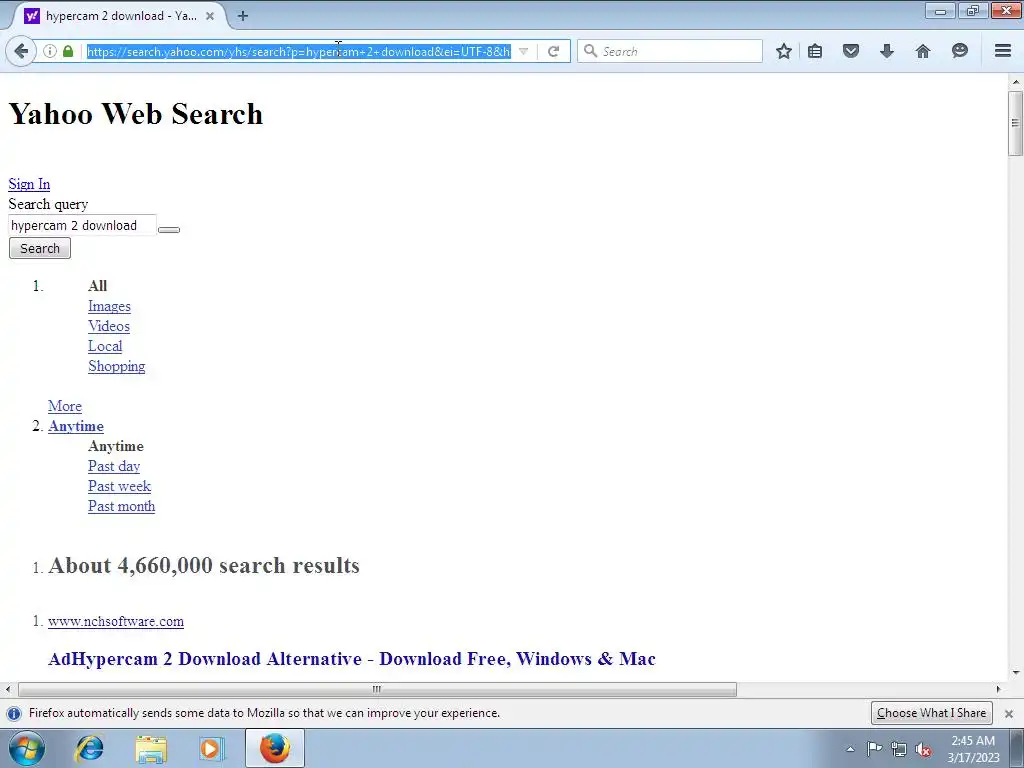
Task: Filter results by Past month
Action: (x=121, y=506)
